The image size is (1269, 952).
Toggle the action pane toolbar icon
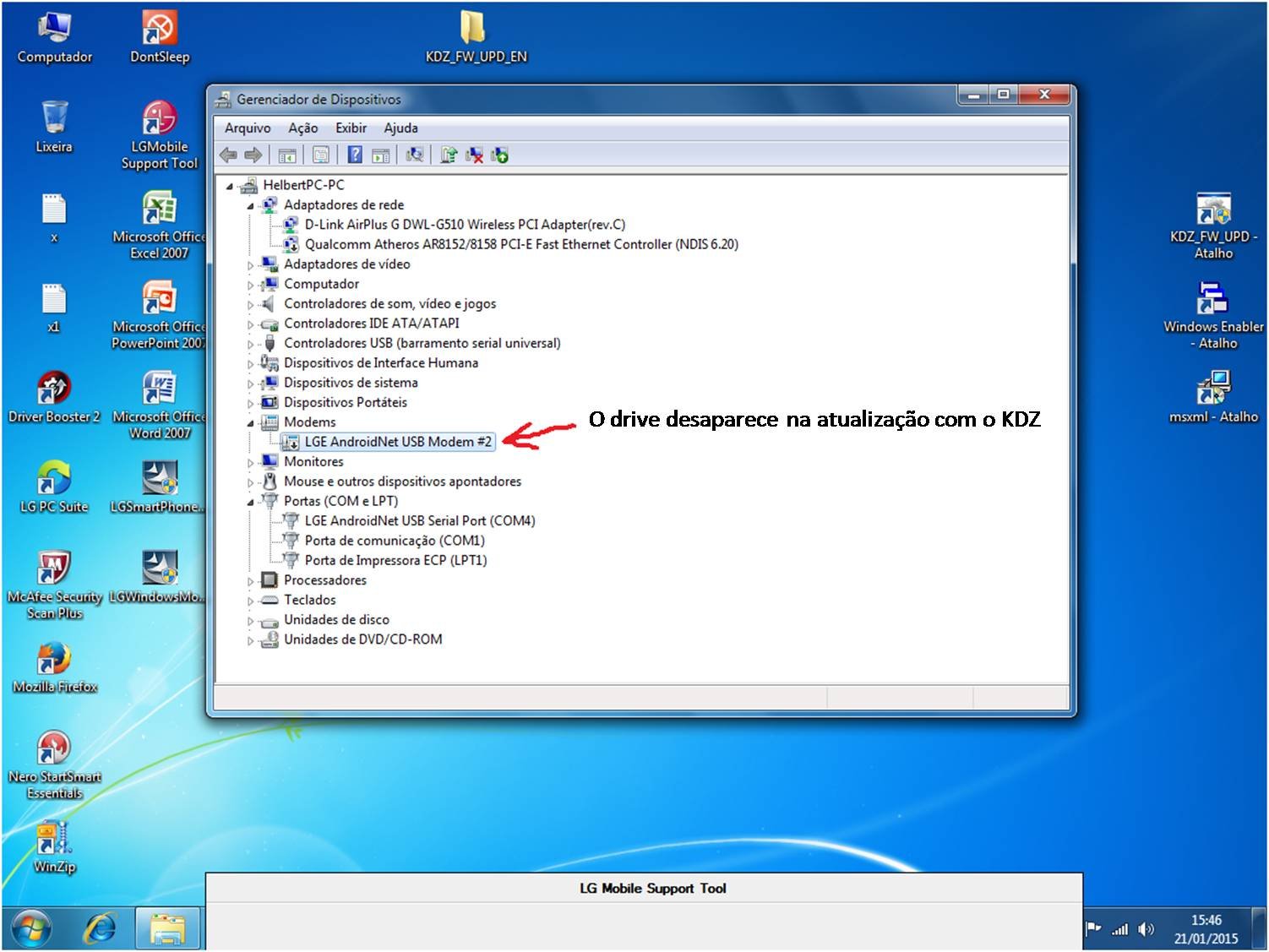click(381, 155)
